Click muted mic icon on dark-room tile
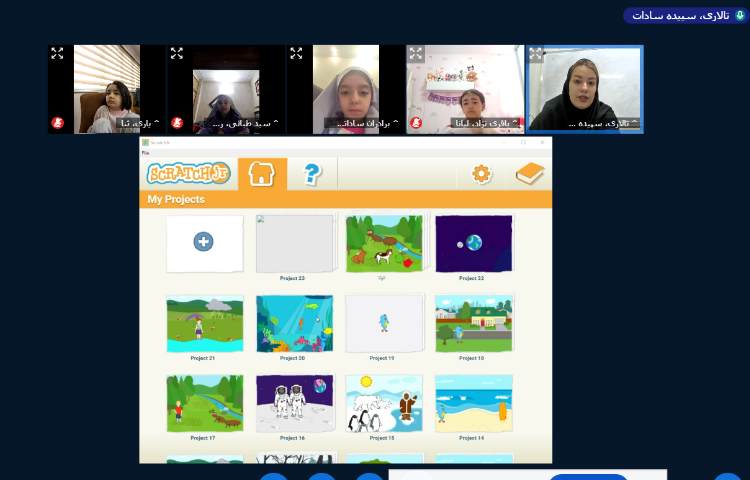Image resolution: width=750 pixels, height=480 pixels. [177, 123]
